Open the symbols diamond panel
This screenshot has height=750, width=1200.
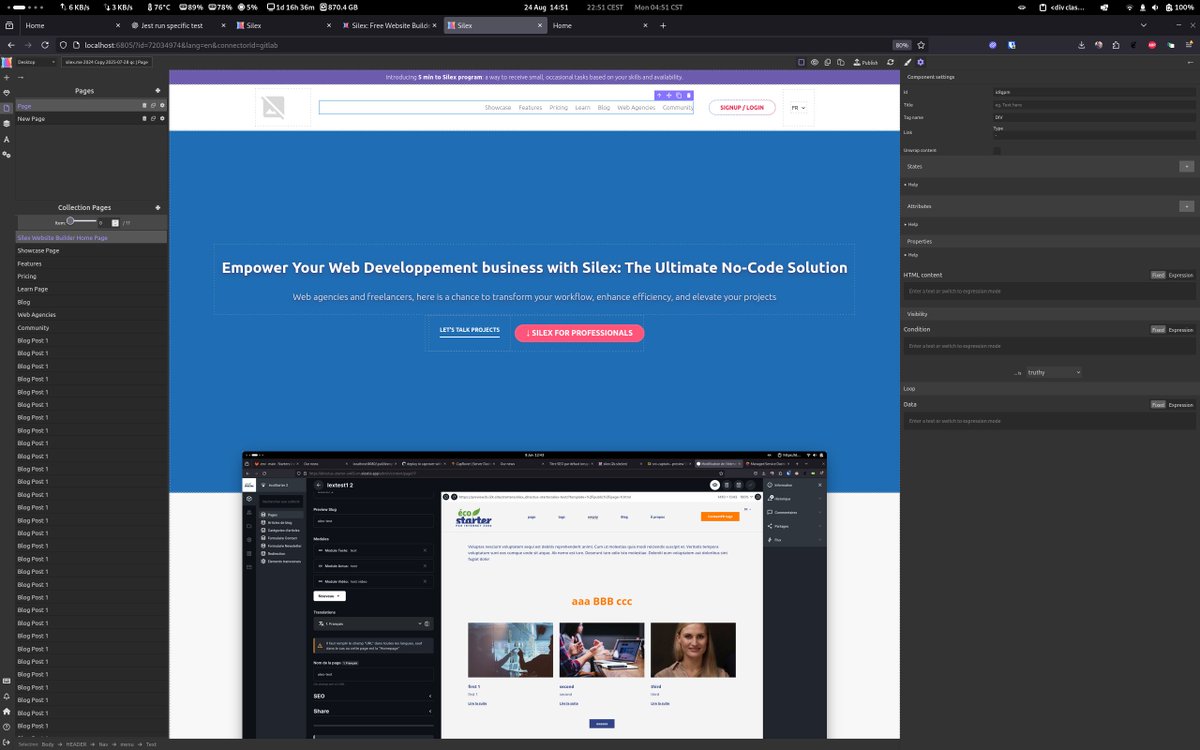[6, 92]
